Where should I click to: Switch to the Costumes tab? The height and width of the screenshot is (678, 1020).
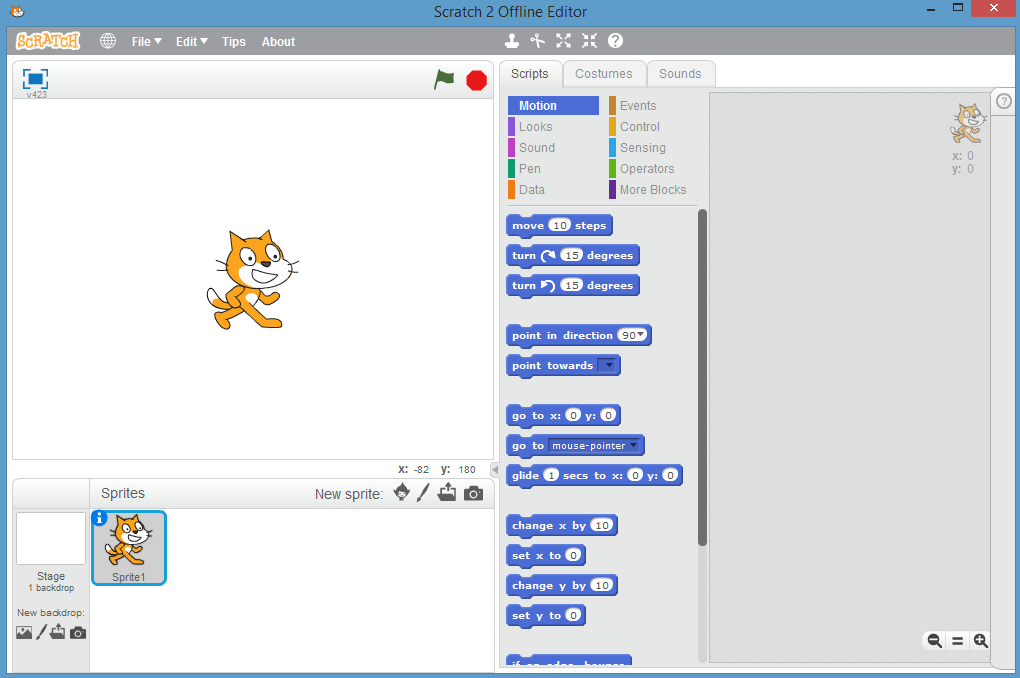coord(603,74)
